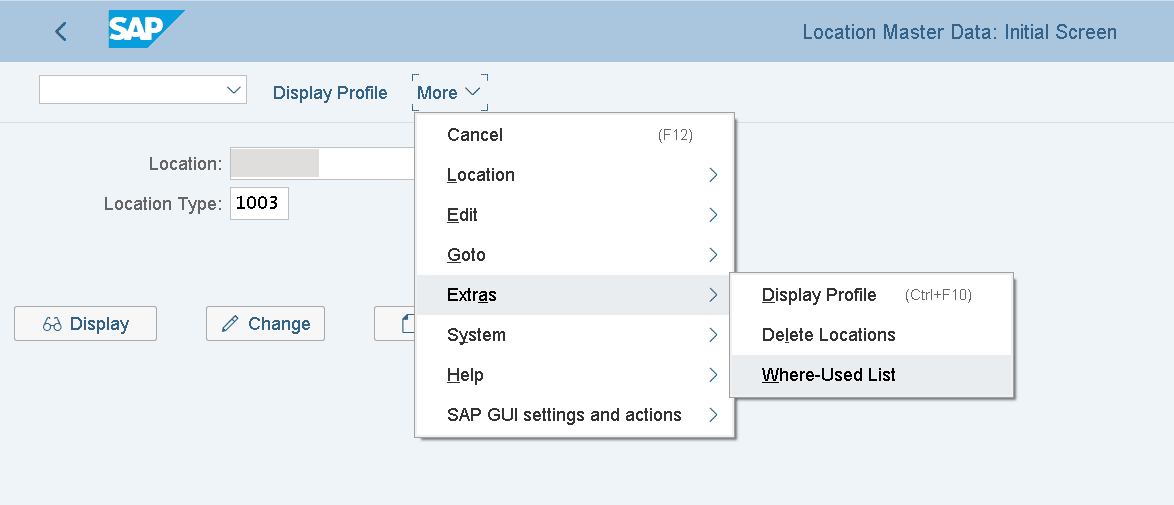Image resolution: width=1174 pixels, height=505 pixels.
Task: Click the Display button with glasses icon
Action: 86,324
